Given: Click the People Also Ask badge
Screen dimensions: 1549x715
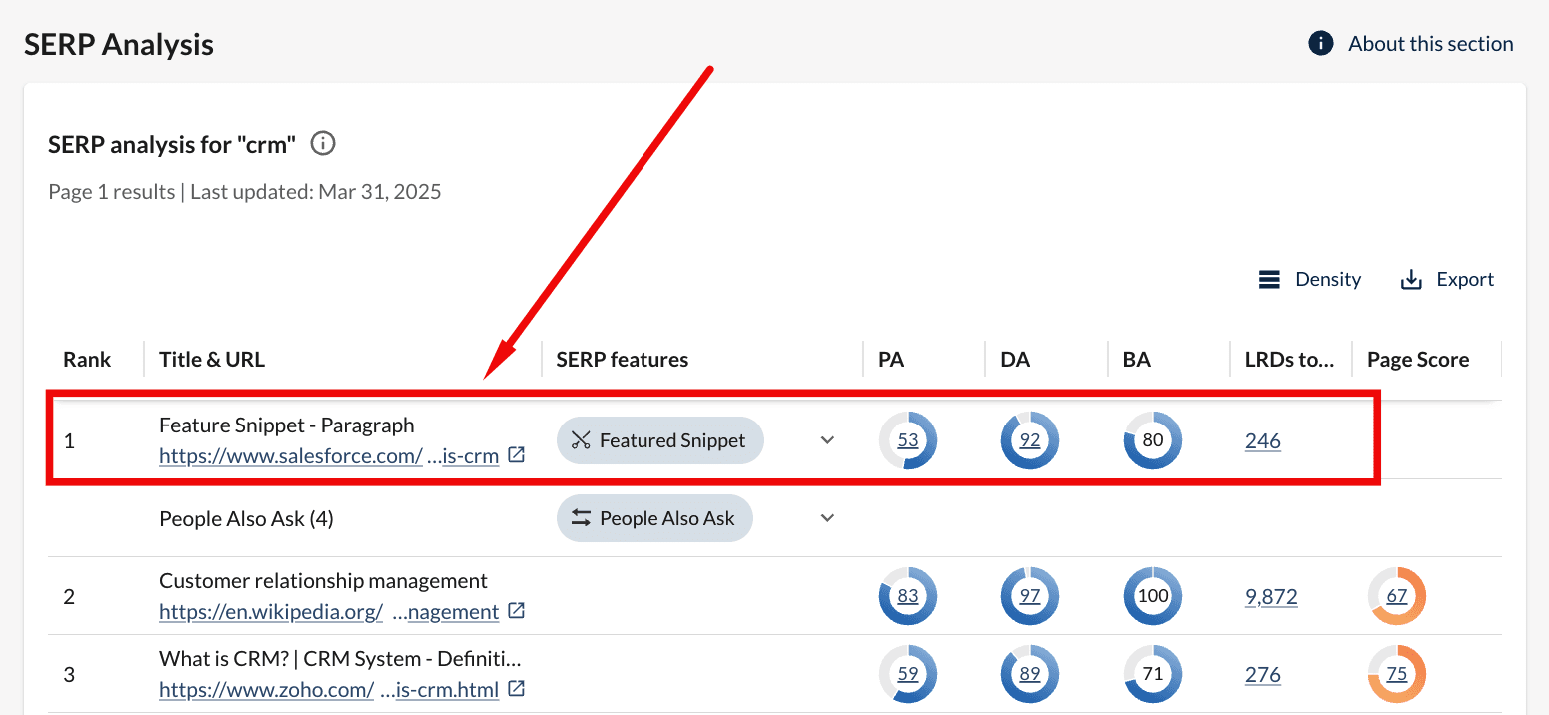Looking at the screenshot, I should click(654, 518).
